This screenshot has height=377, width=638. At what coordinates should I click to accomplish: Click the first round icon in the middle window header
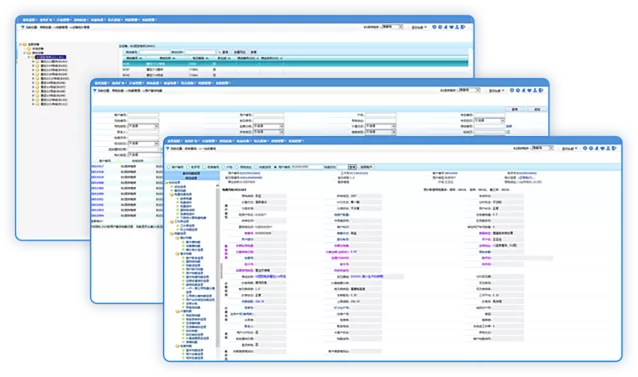[x=512, y=90]
